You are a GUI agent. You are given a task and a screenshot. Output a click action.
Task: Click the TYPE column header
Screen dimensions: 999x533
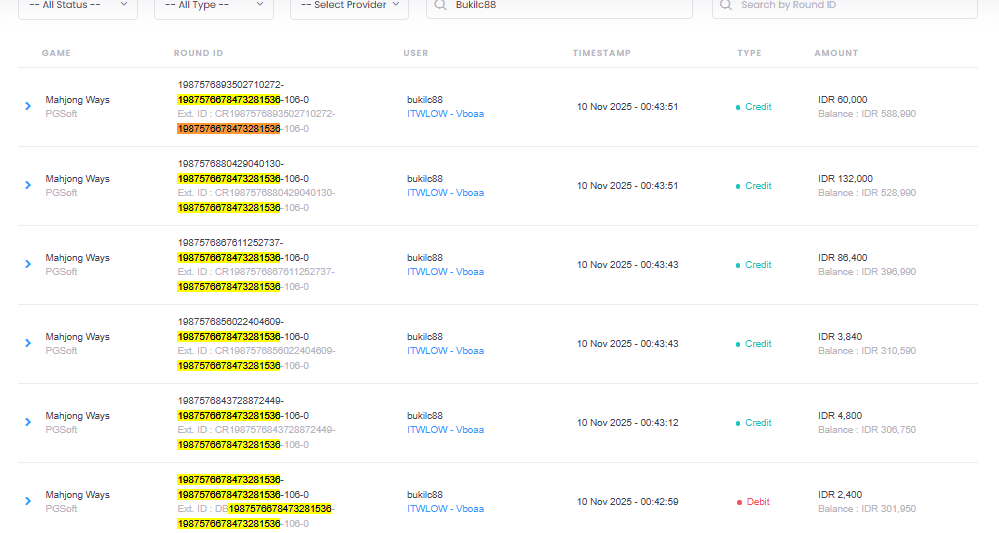[749, 53]
